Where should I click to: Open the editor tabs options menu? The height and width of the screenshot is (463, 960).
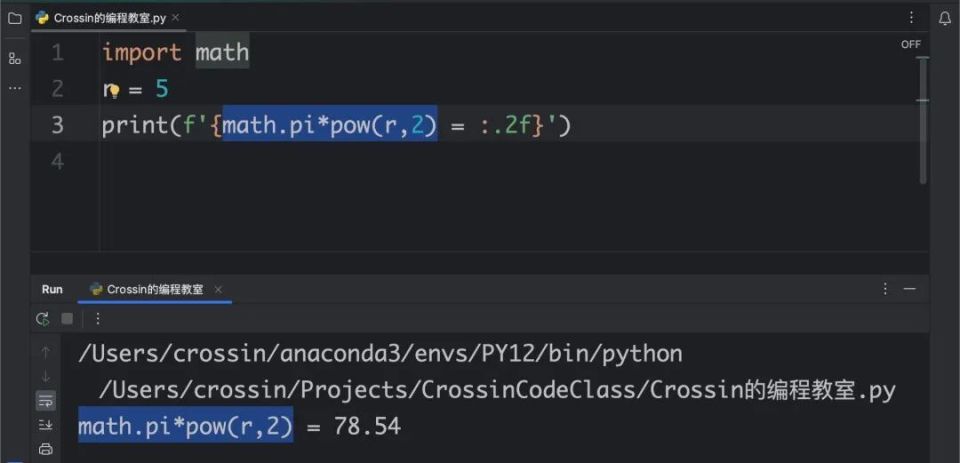tap(912, 18)
